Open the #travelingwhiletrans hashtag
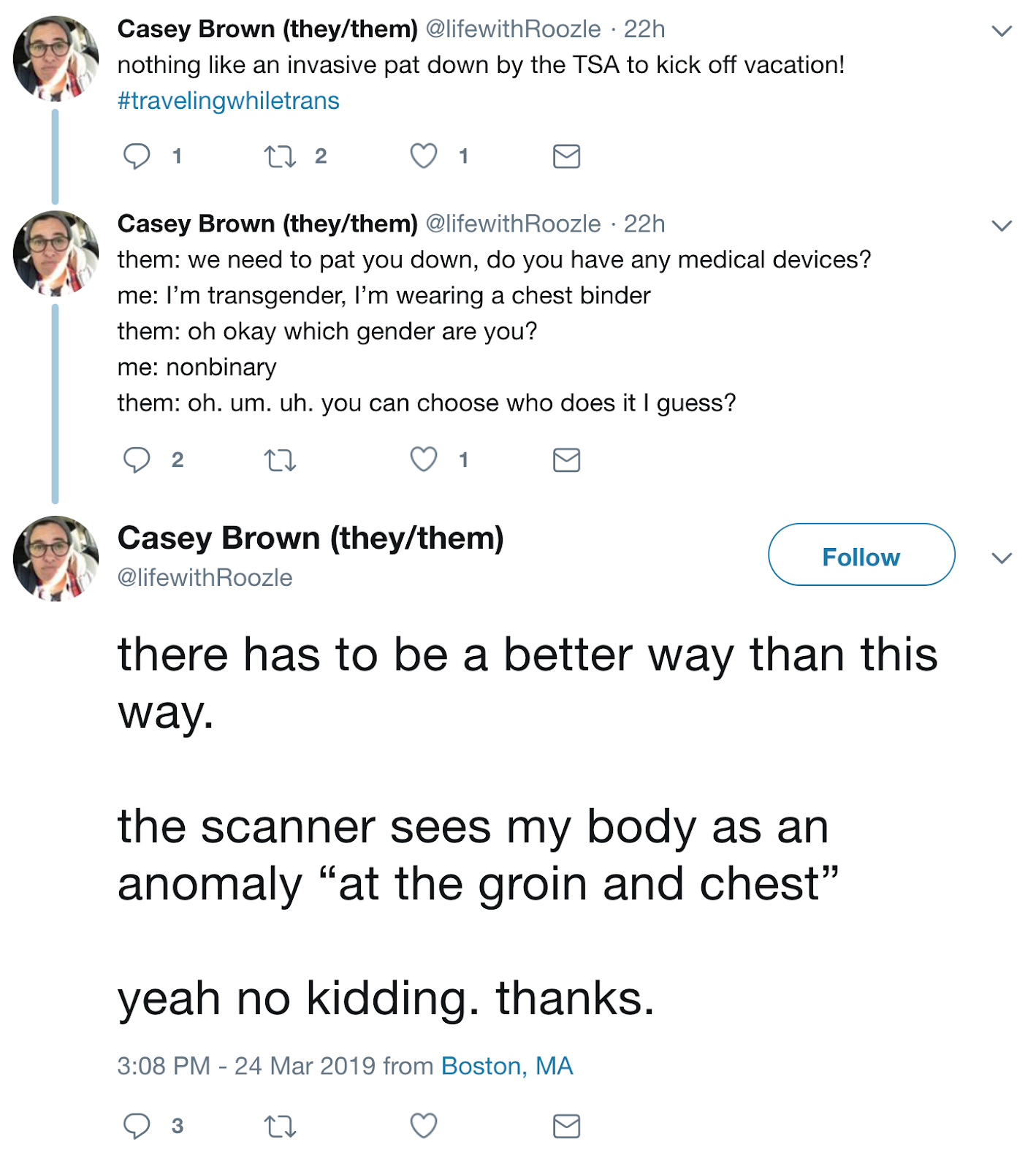Image resolution: width=1036 pixels, height=1169 pixels. [x=228, y=101]
